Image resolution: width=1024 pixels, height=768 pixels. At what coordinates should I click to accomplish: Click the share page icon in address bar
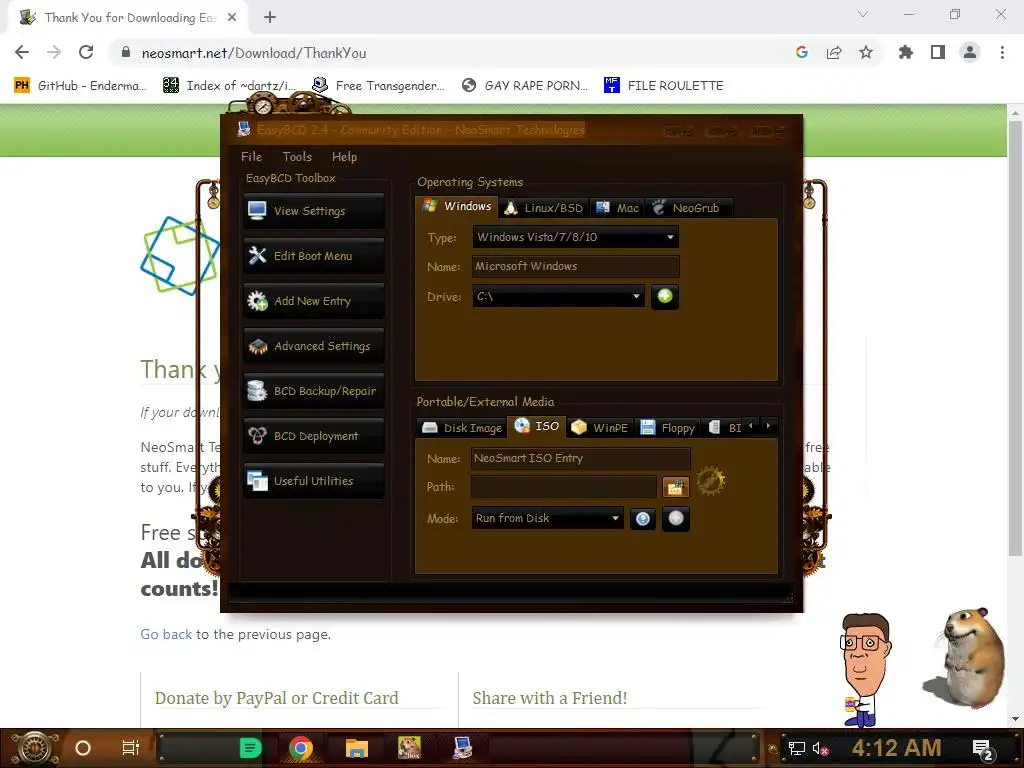834,52
